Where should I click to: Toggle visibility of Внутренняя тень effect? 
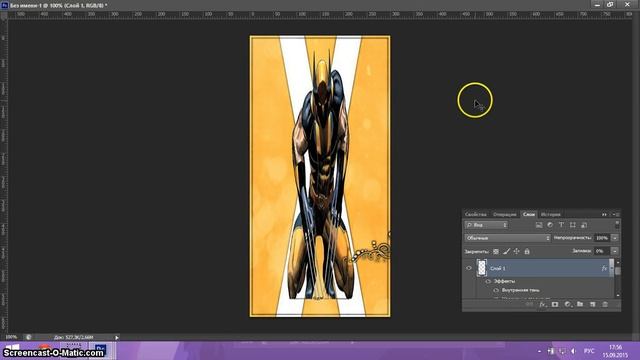[496, 290]
